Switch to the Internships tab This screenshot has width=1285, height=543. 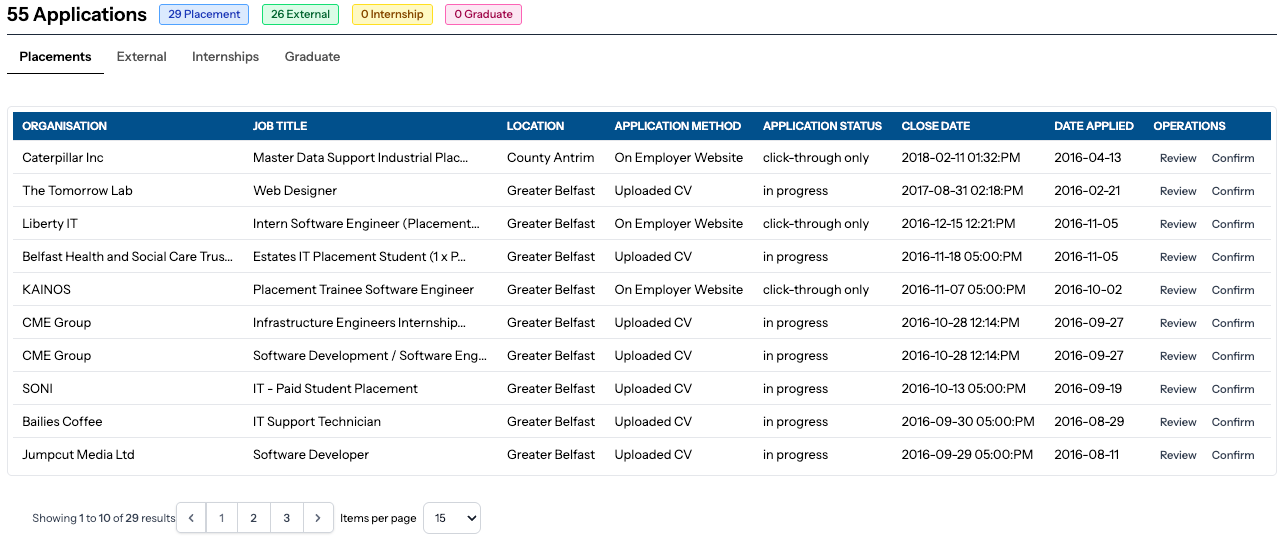[226, 57]
